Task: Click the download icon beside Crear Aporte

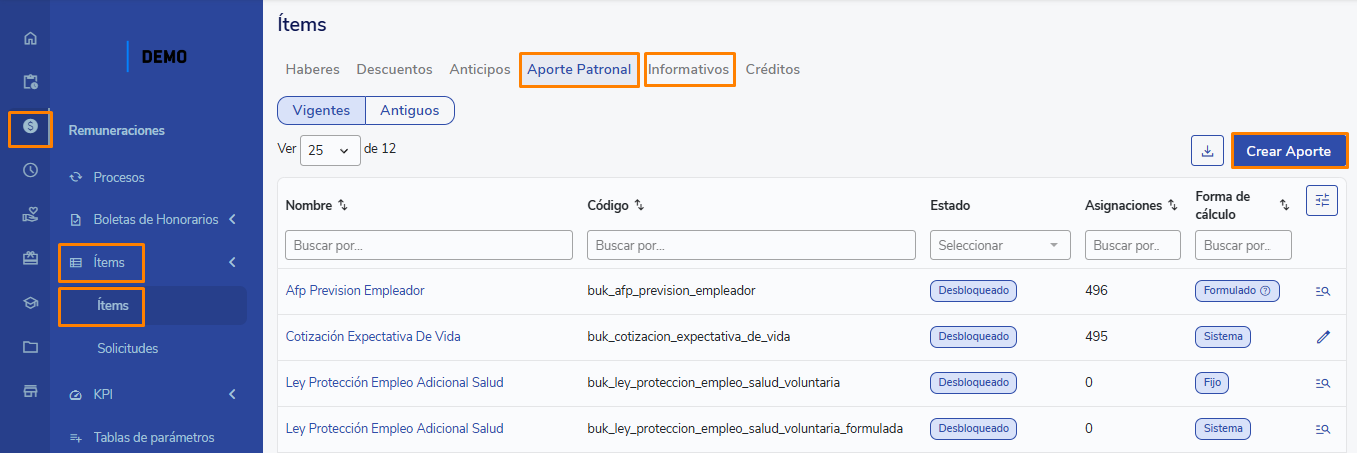Action: pos(1207,151)
